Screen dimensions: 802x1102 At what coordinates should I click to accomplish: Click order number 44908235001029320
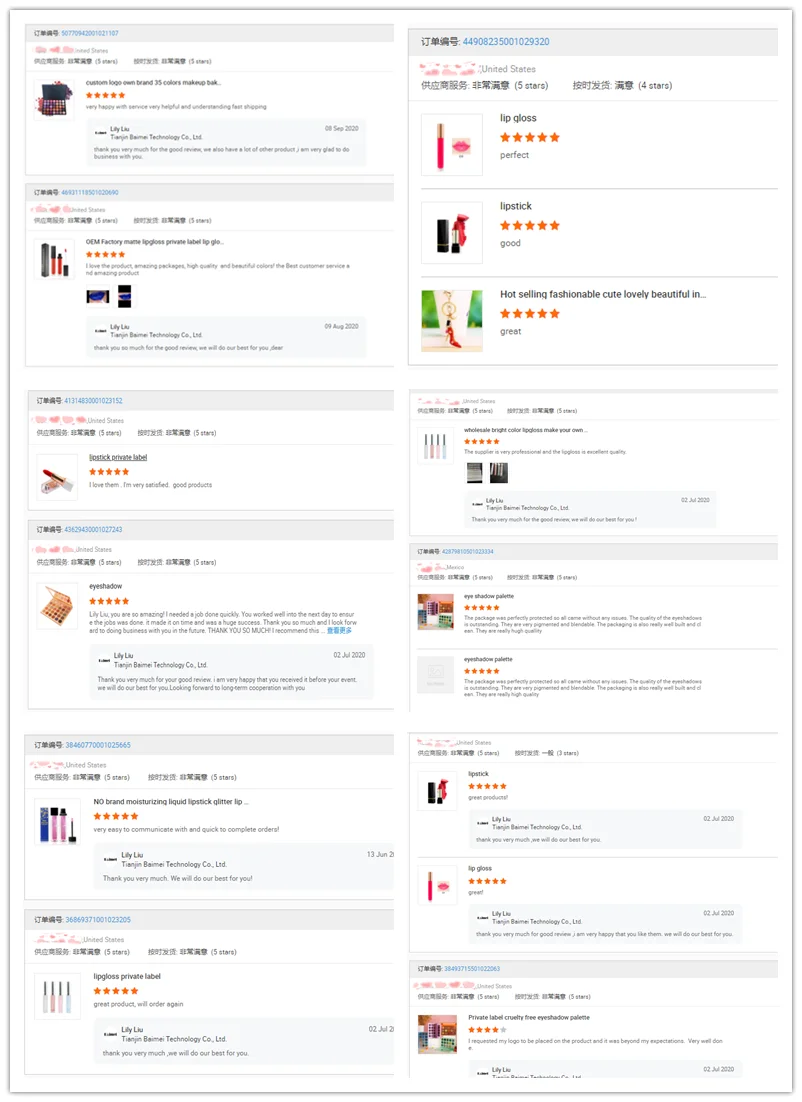pyautogui.click(x=505, y=42)
